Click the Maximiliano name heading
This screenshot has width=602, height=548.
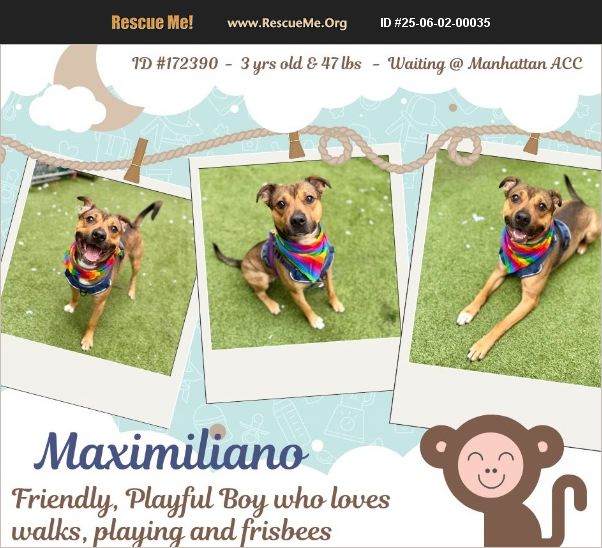click(171, 451)
